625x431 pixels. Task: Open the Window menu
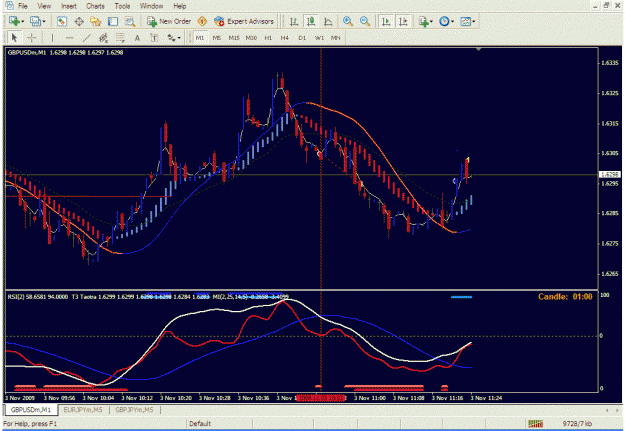[x=151, y=6]
